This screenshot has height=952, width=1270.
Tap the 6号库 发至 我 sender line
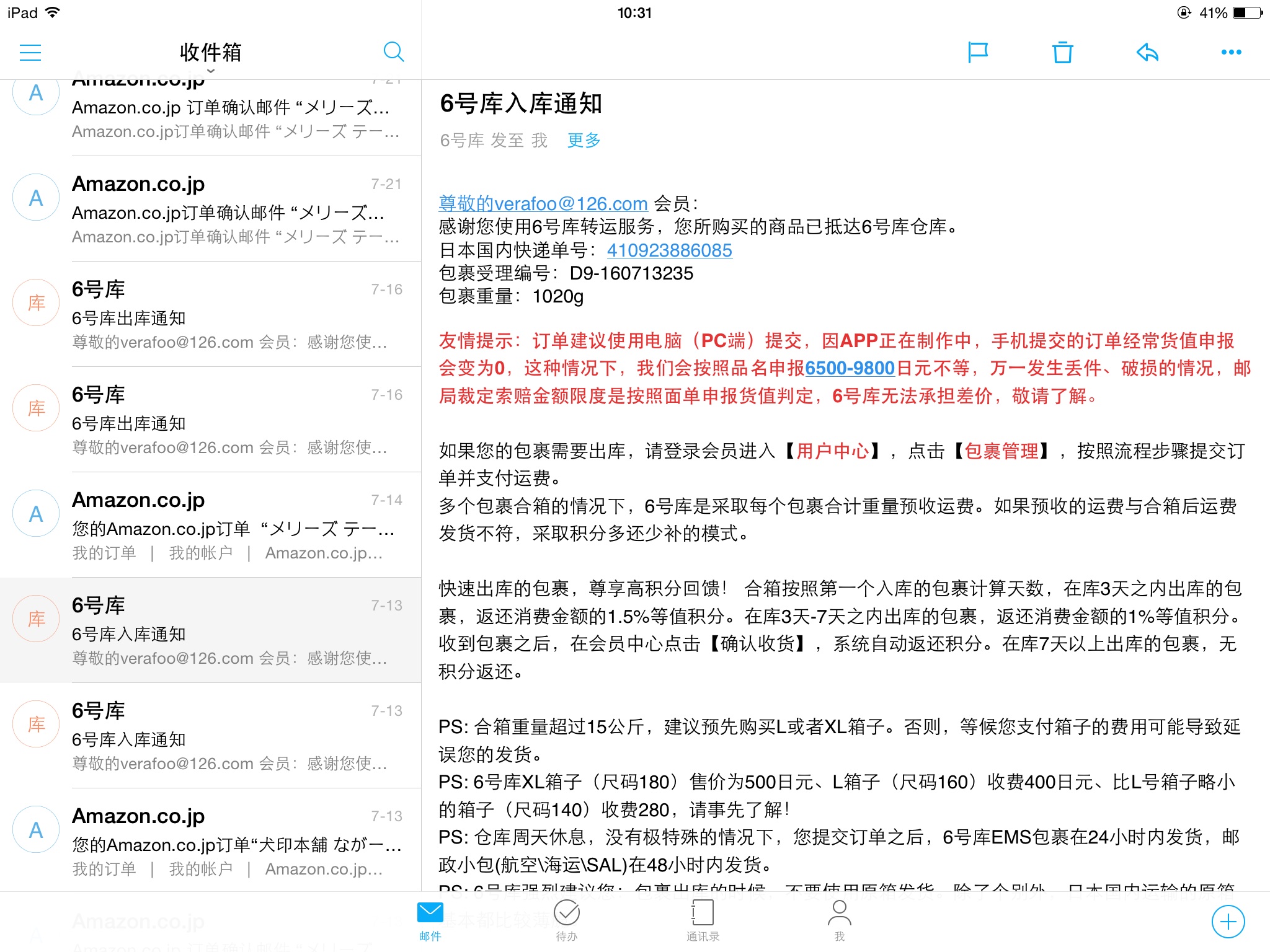click(494, 140)
